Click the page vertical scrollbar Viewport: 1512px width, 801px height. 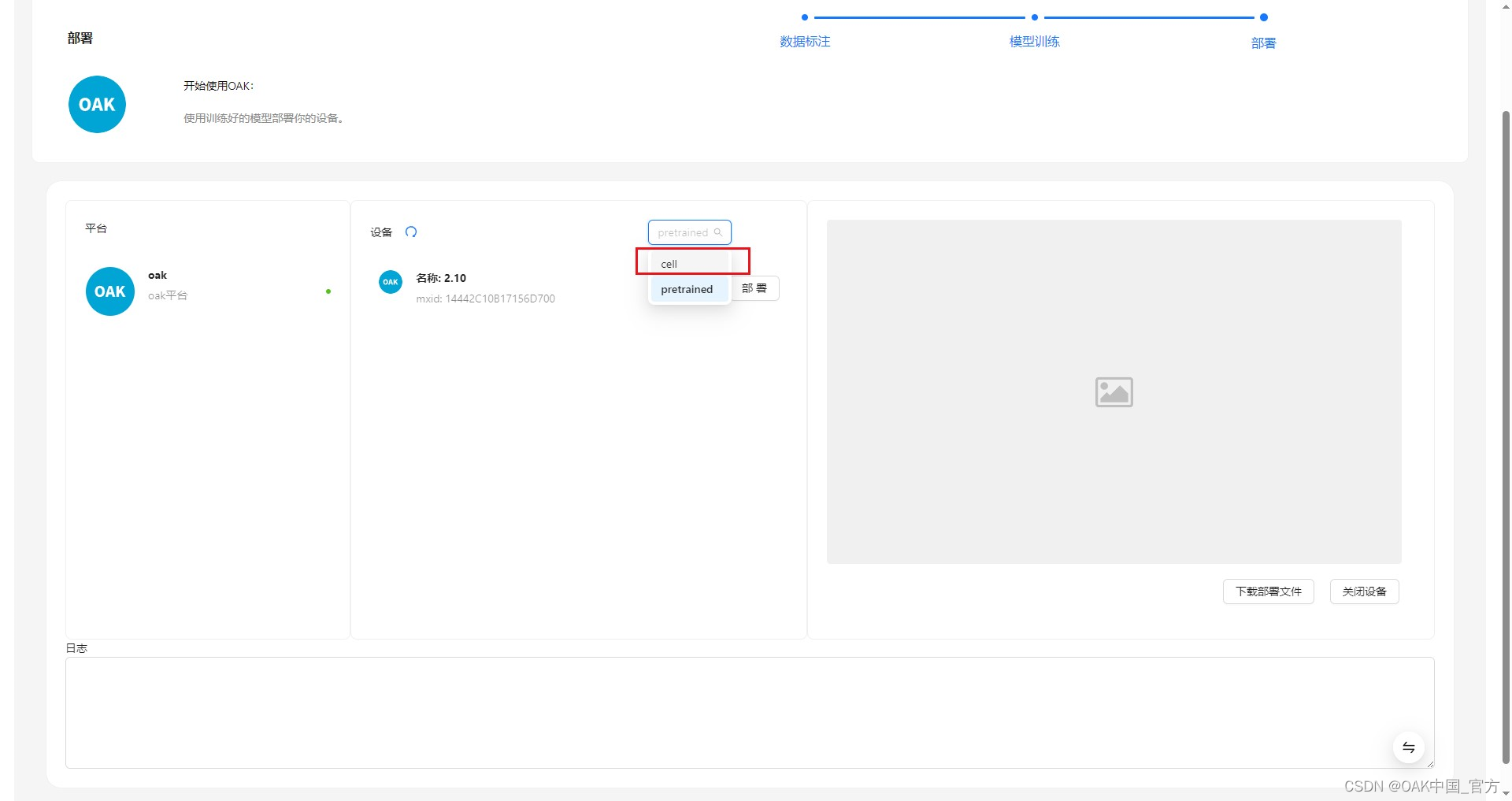(x=1506, y=437)
